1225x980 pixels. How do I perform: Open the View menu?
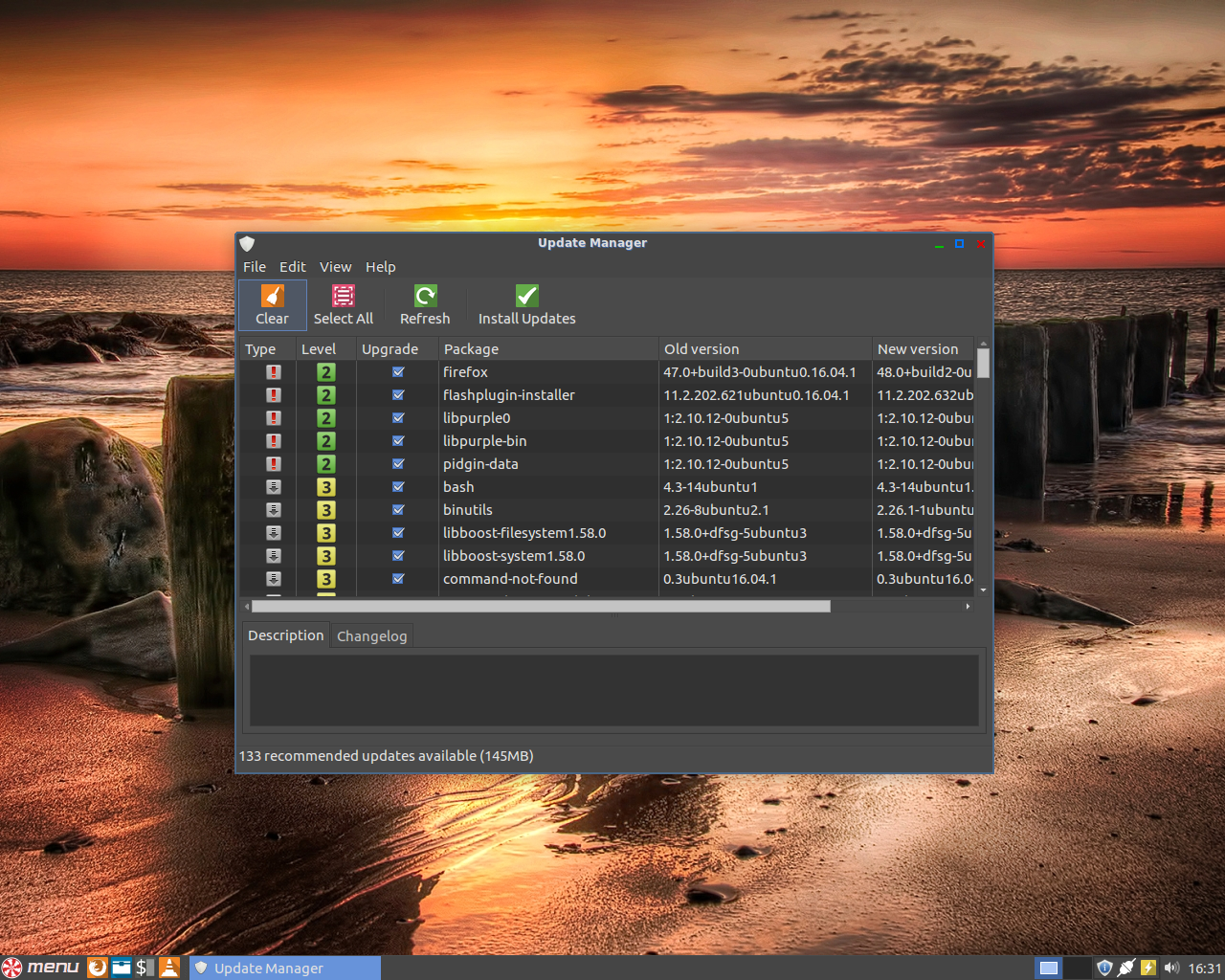pos(335,267)
